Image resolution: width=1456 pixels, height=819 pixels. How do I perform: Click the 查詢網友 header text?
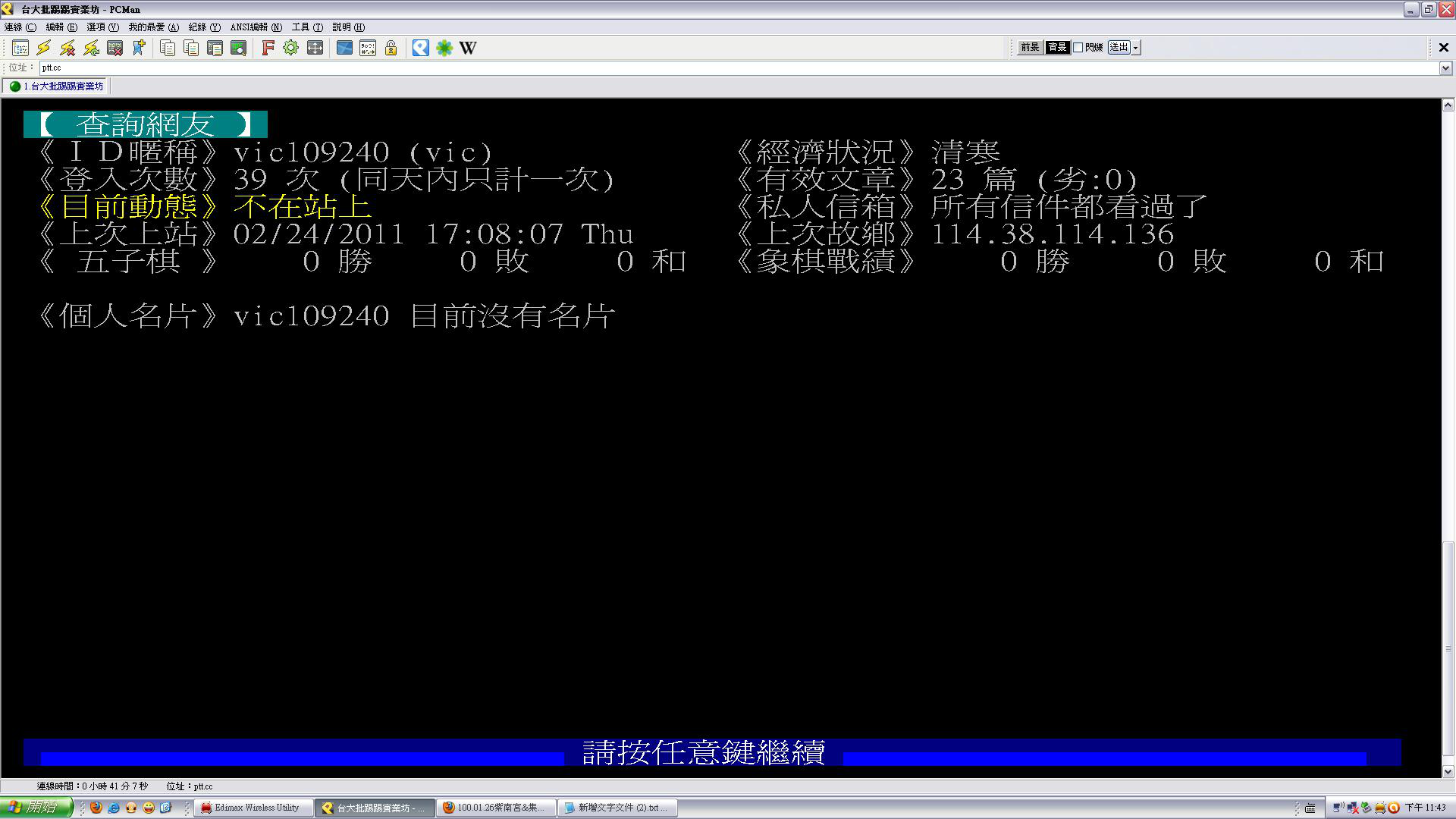[145, 124]
